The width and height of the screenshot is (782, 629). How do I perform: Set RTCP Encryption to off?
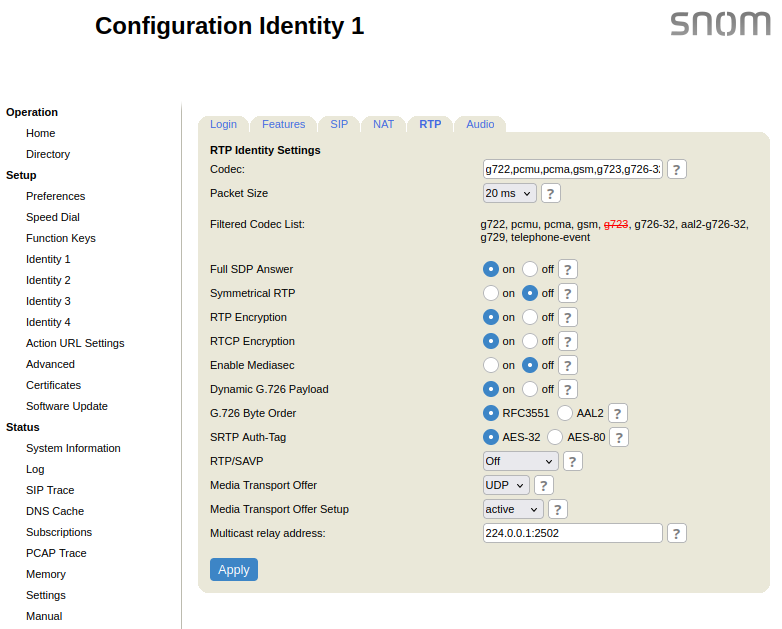click(x=530, y=341)
